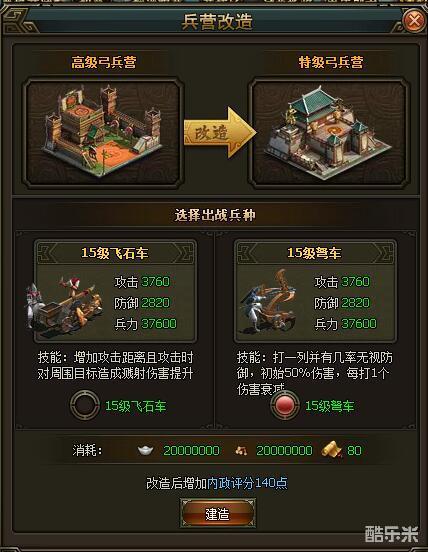Click the 选择出战兵种 section header

tap(215, 215)
